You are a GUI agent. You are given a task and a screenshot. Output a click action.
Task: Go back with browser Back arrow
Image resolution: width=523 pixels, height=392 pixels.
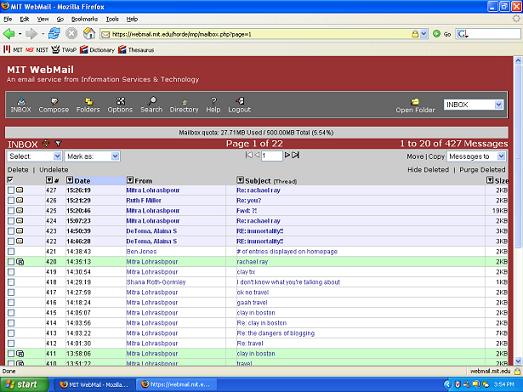point(9,34)
